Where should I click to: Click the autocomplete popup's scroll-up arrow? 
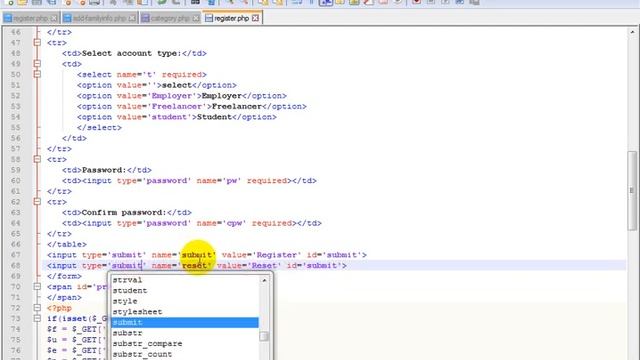coord(264,280)
